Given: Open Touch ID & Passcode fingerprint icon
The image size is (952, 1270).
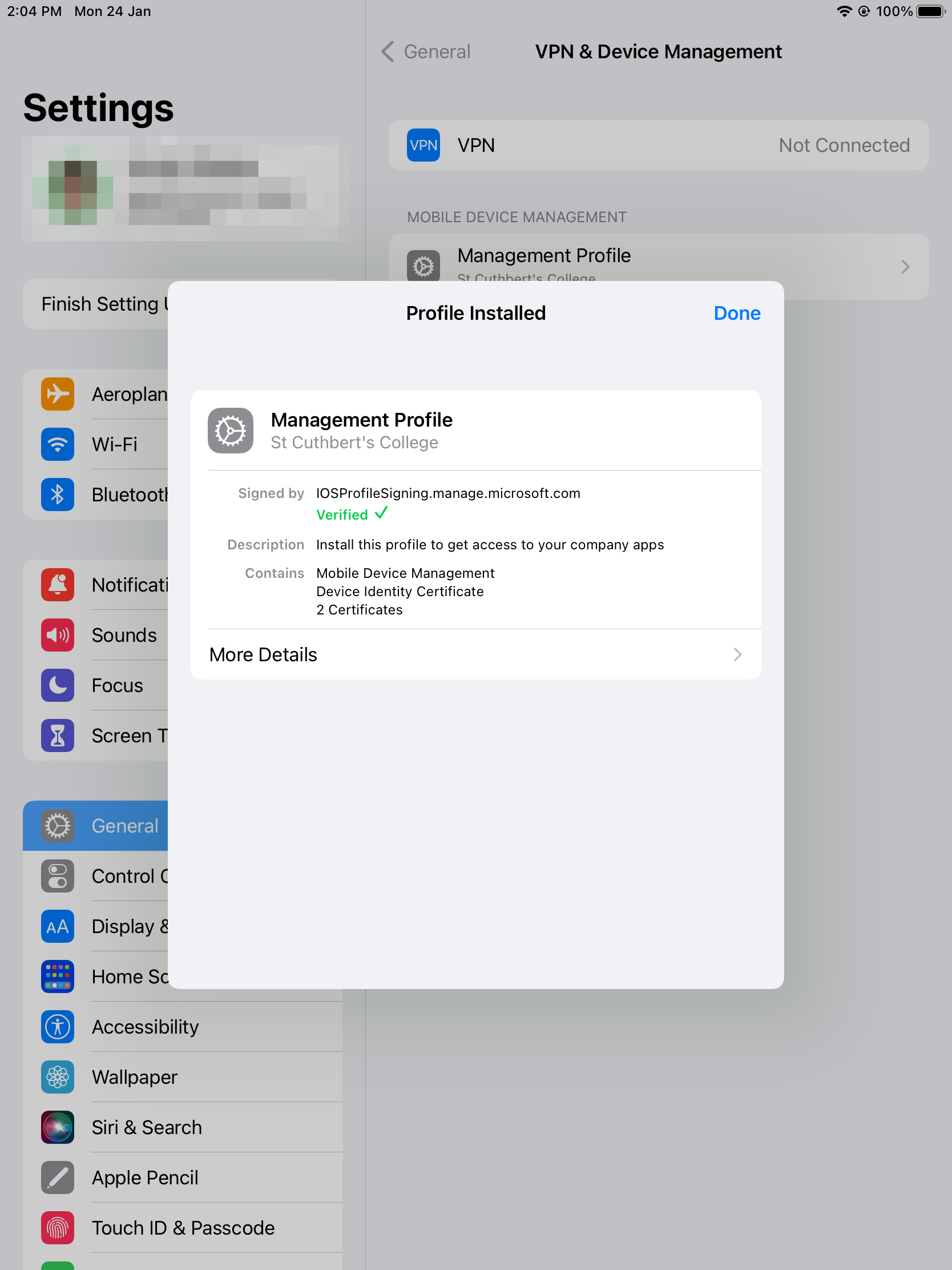Looking at the screenshot, I should [58, 1228].
